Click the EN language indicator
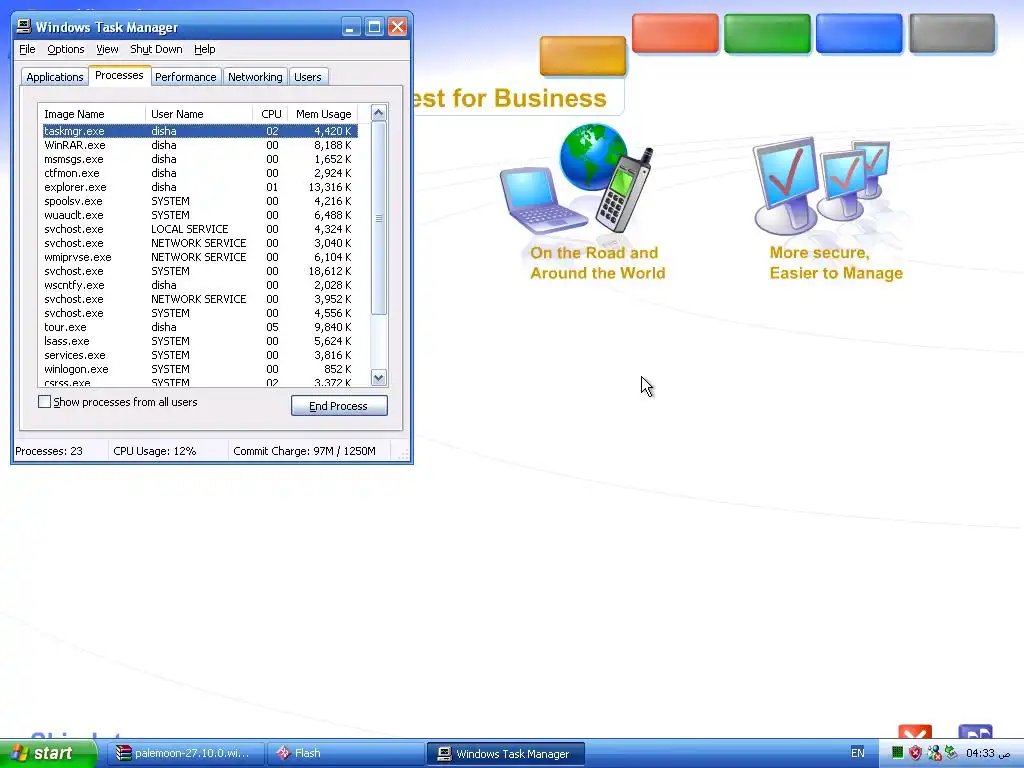Image resolution: width=1024 pixels, height=768 pixels. pyautogui.click(x=857, y=753)
